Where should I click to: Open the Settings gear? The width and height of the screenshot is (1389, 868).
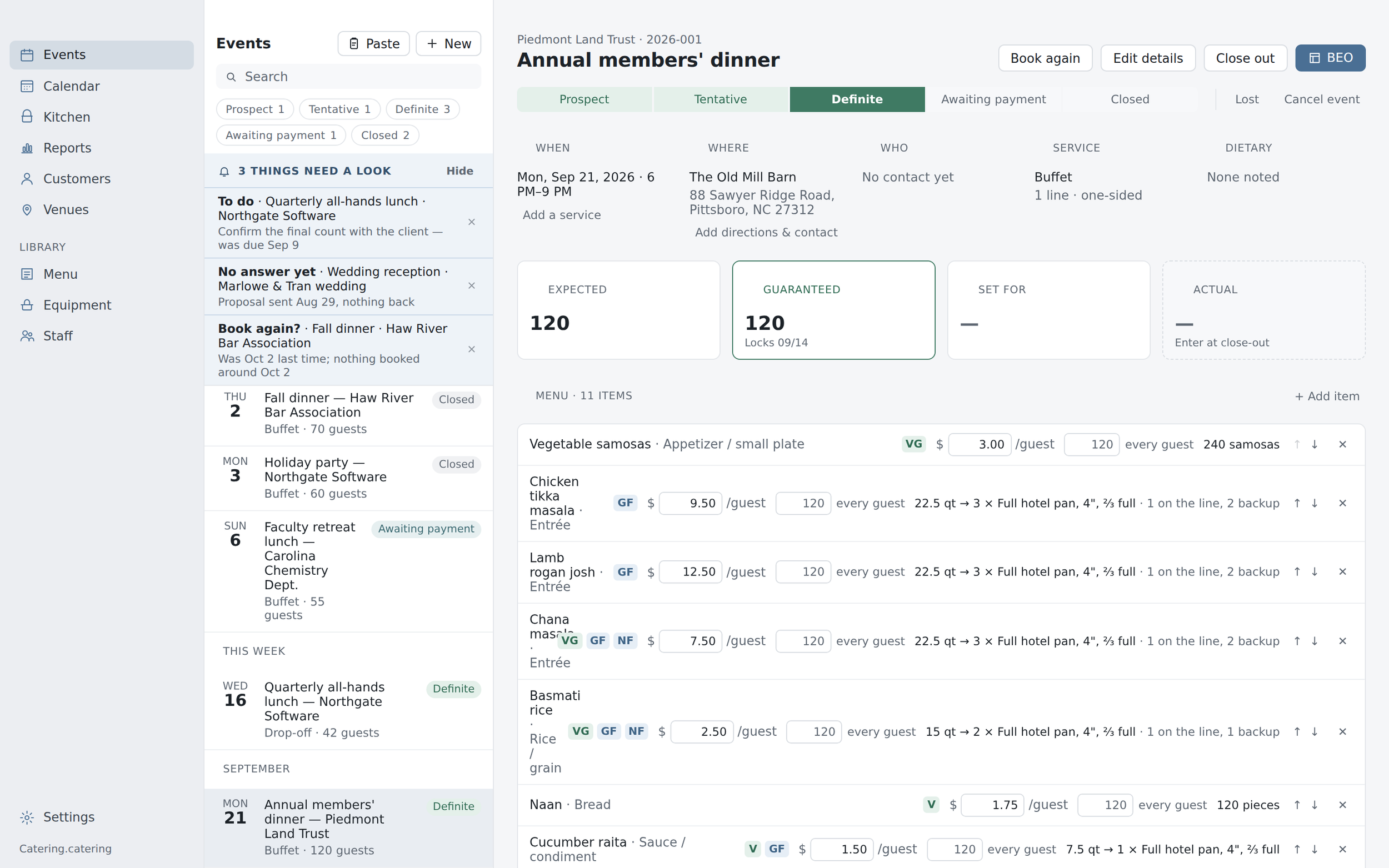click(27, 817)
